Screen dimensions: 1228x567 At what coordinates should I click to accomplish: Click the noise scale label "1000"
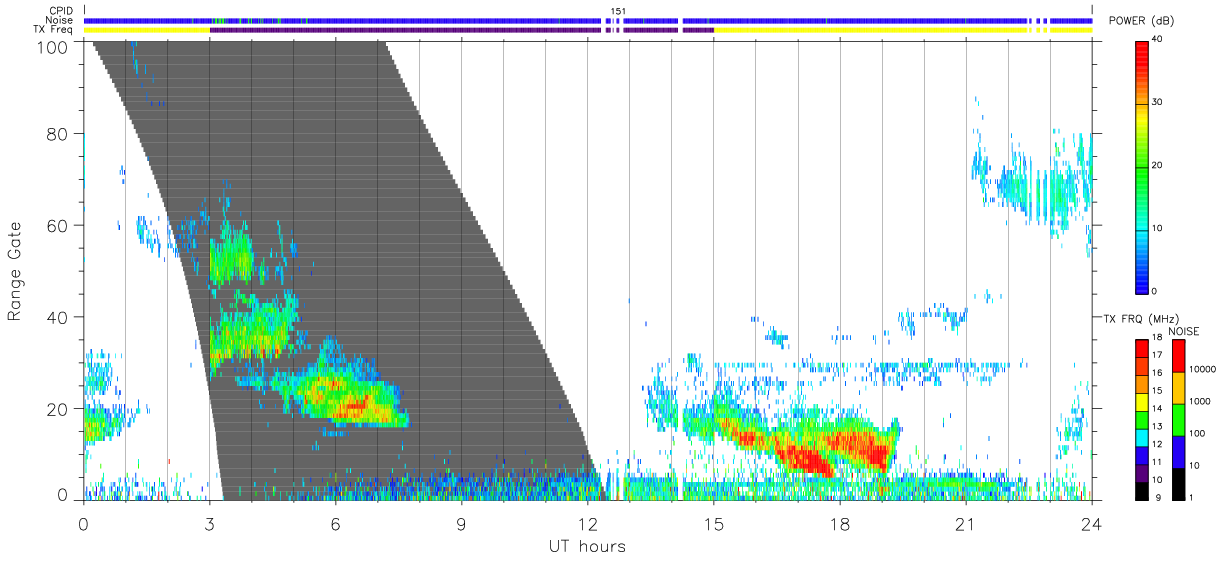tap(1201, 401)
